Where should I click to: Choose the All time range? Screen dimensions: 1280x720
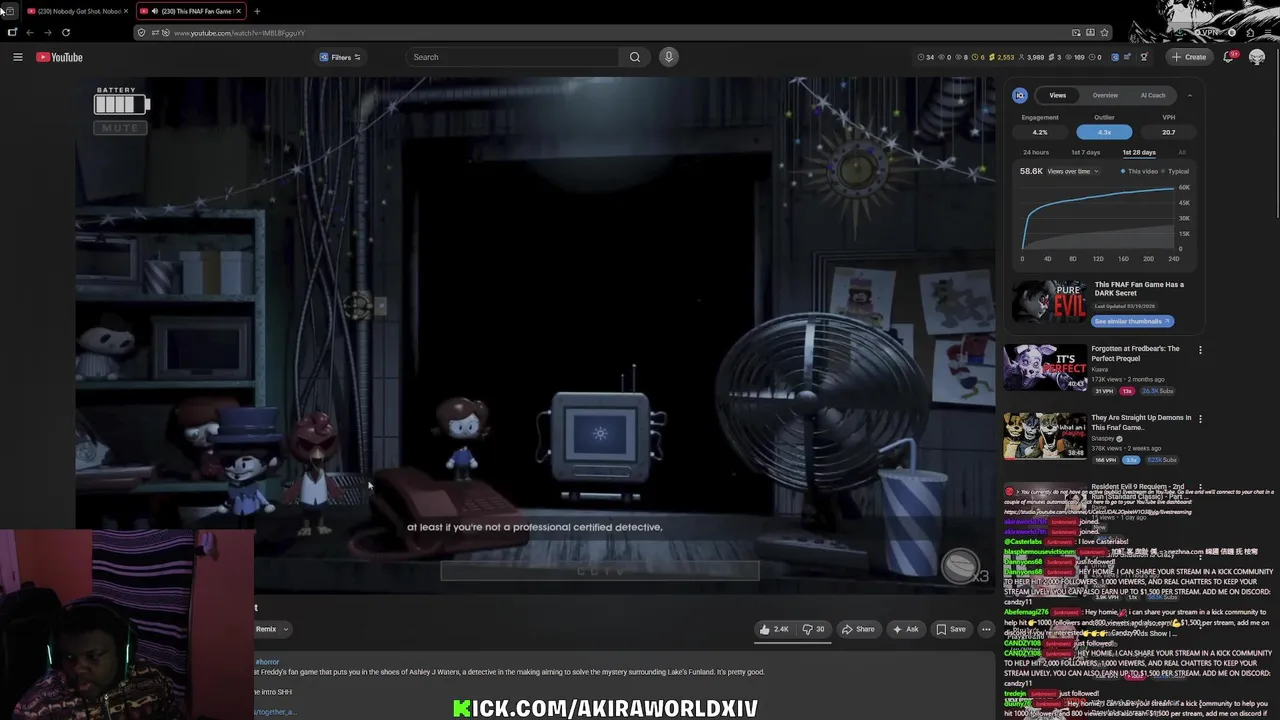coord(1182,152)
